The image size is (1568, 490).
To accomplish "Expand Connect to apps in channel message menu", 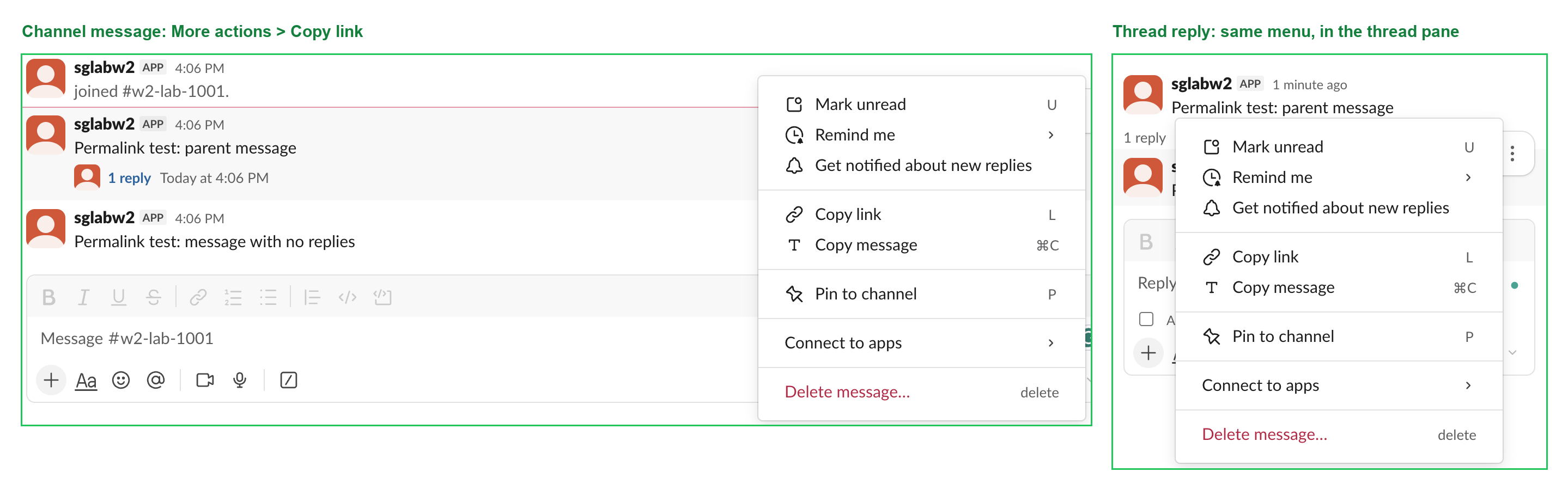I will (x=921, y=343).
